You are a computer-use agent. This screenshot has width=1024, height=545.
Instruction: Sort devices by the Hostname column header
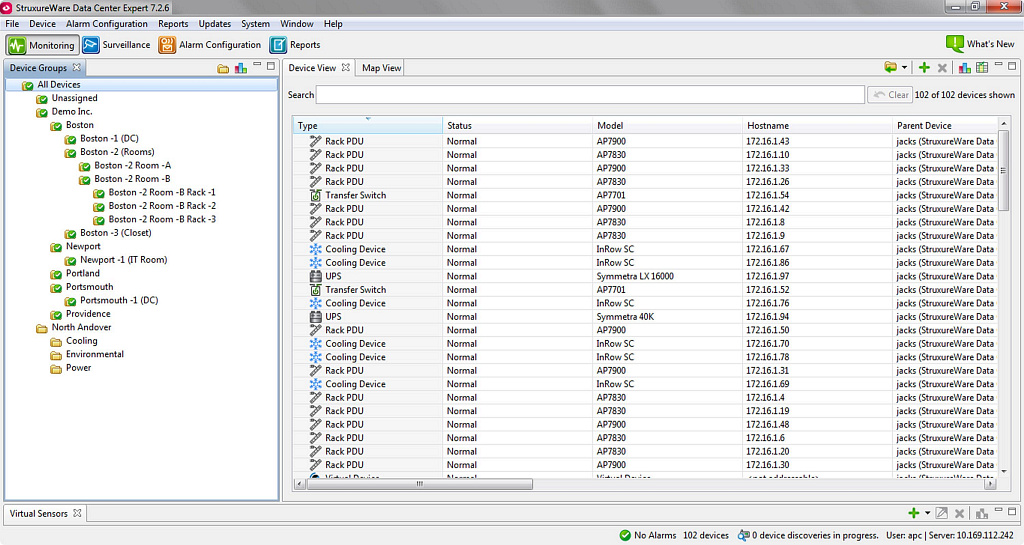pos(817,125)
